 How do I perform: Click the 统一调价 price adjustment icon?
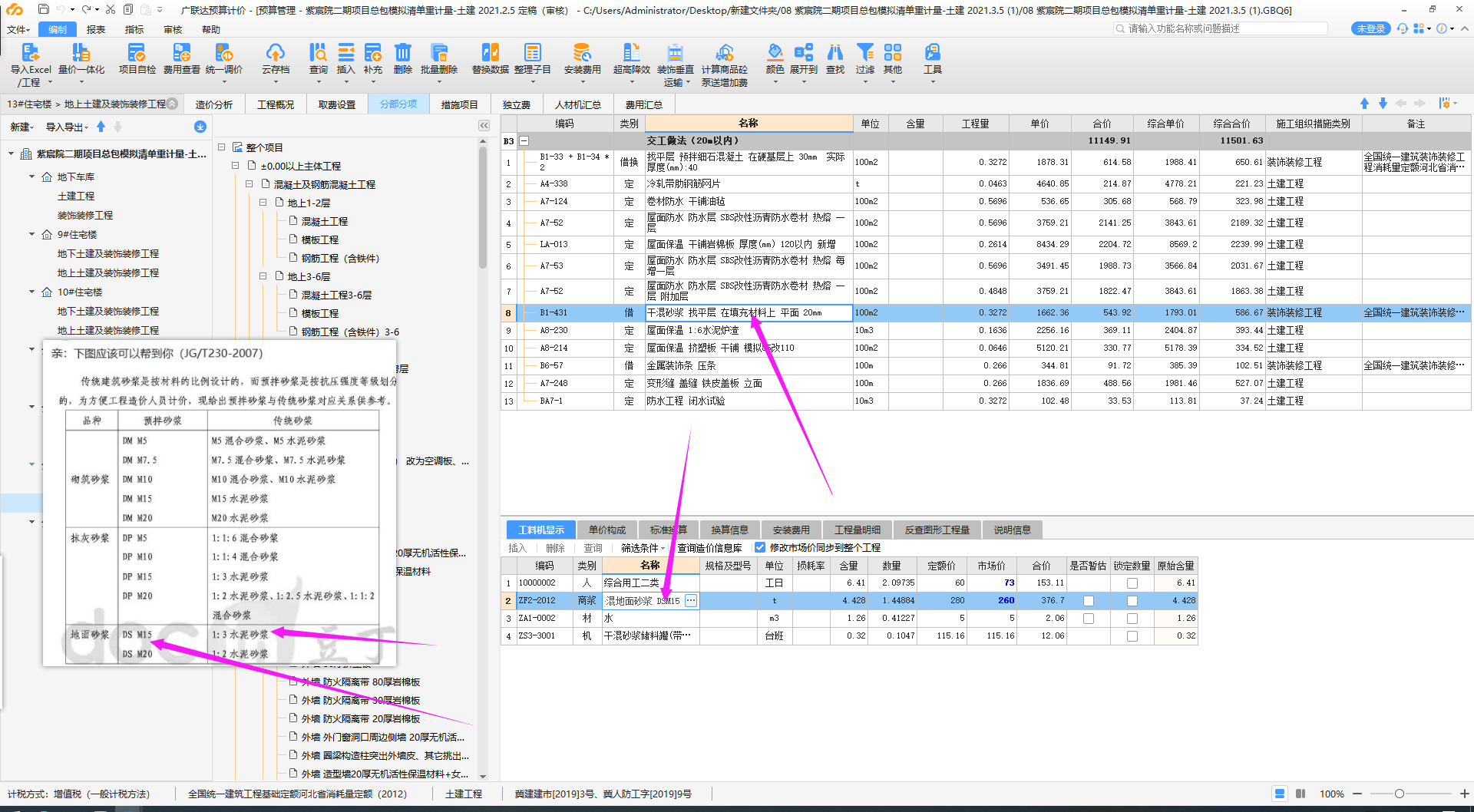point(223,53)
